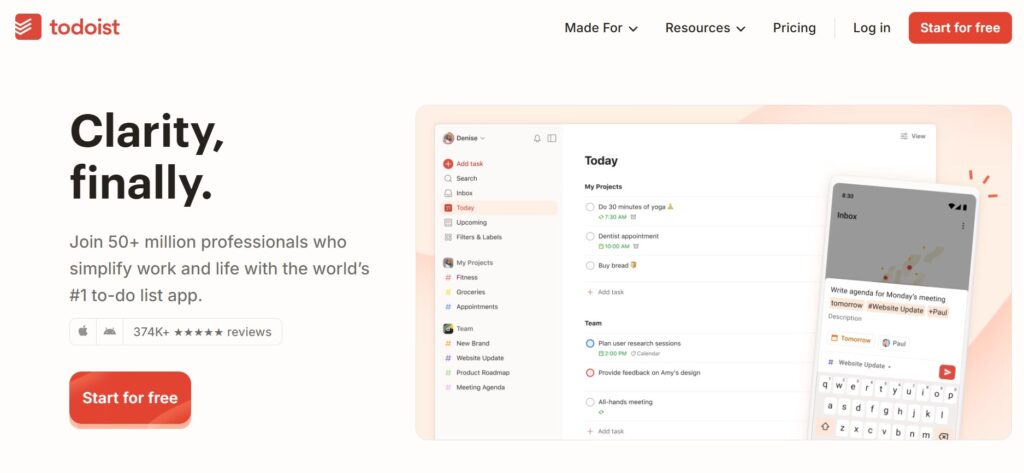
Task: Expand the Resources dropdown menu
Action: point(705,27)
